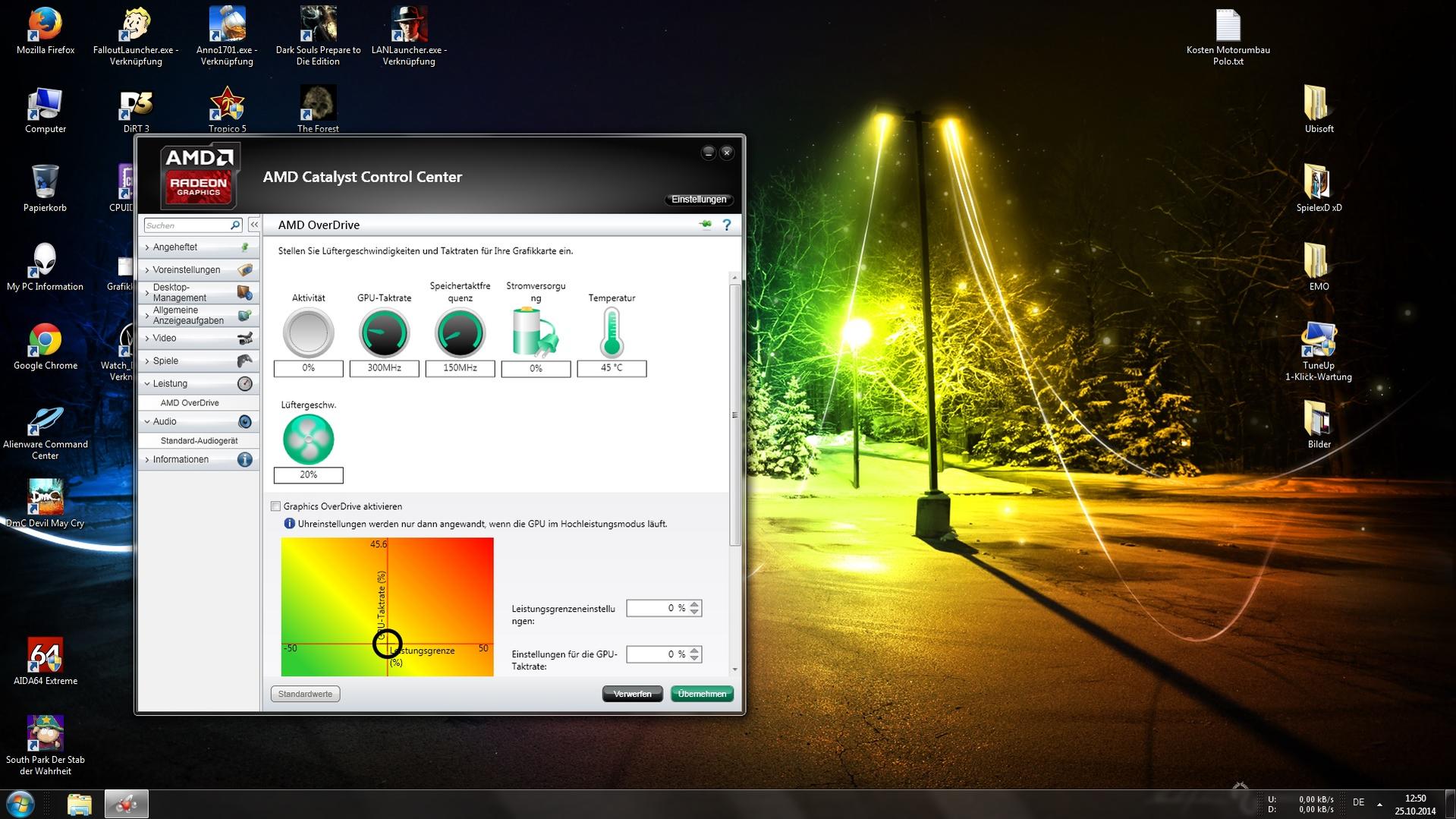Expand Allgemeine Anzeigeaufgaben section
The height and width of the screenshot is (819, 1456).
(x=199, y=316)
